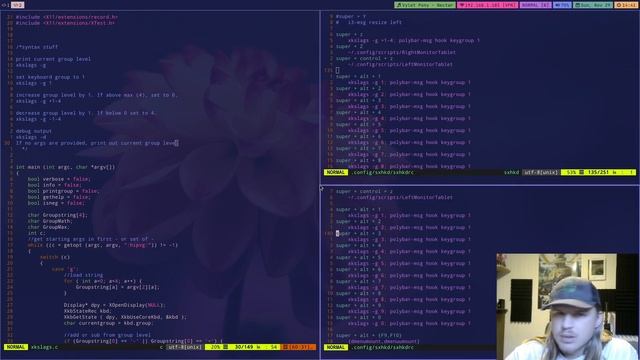This screenshot has height=360, width=640.
Task: Click the 'debug output' comment line
Action: (x=33, y=131)
